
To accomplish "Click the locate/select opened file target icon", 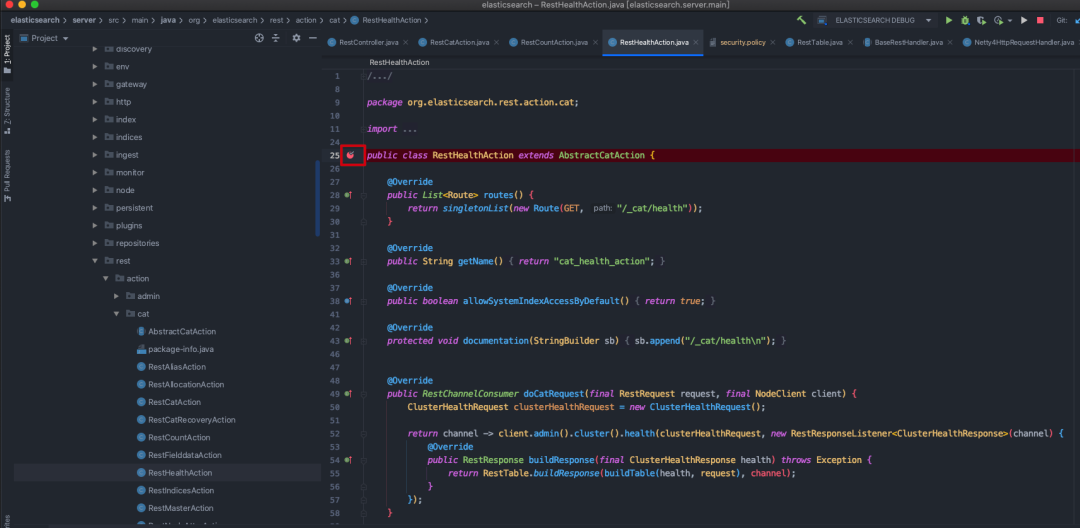I will pos(259,38).
